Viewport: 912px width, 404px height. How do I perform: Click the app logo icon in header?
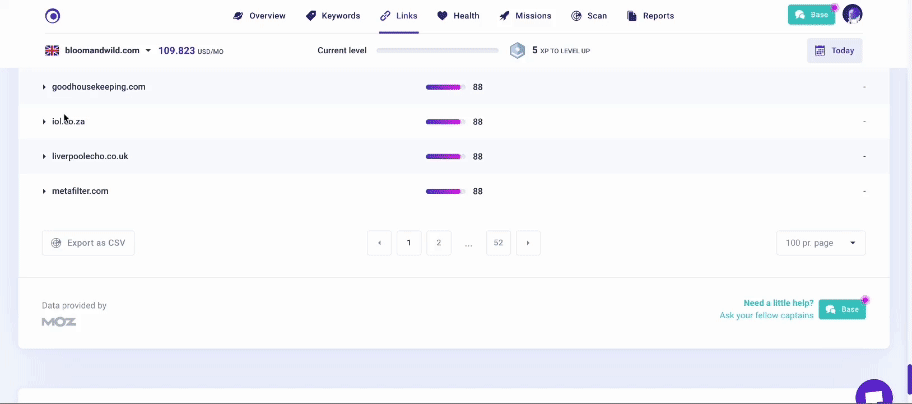[53, 15]
